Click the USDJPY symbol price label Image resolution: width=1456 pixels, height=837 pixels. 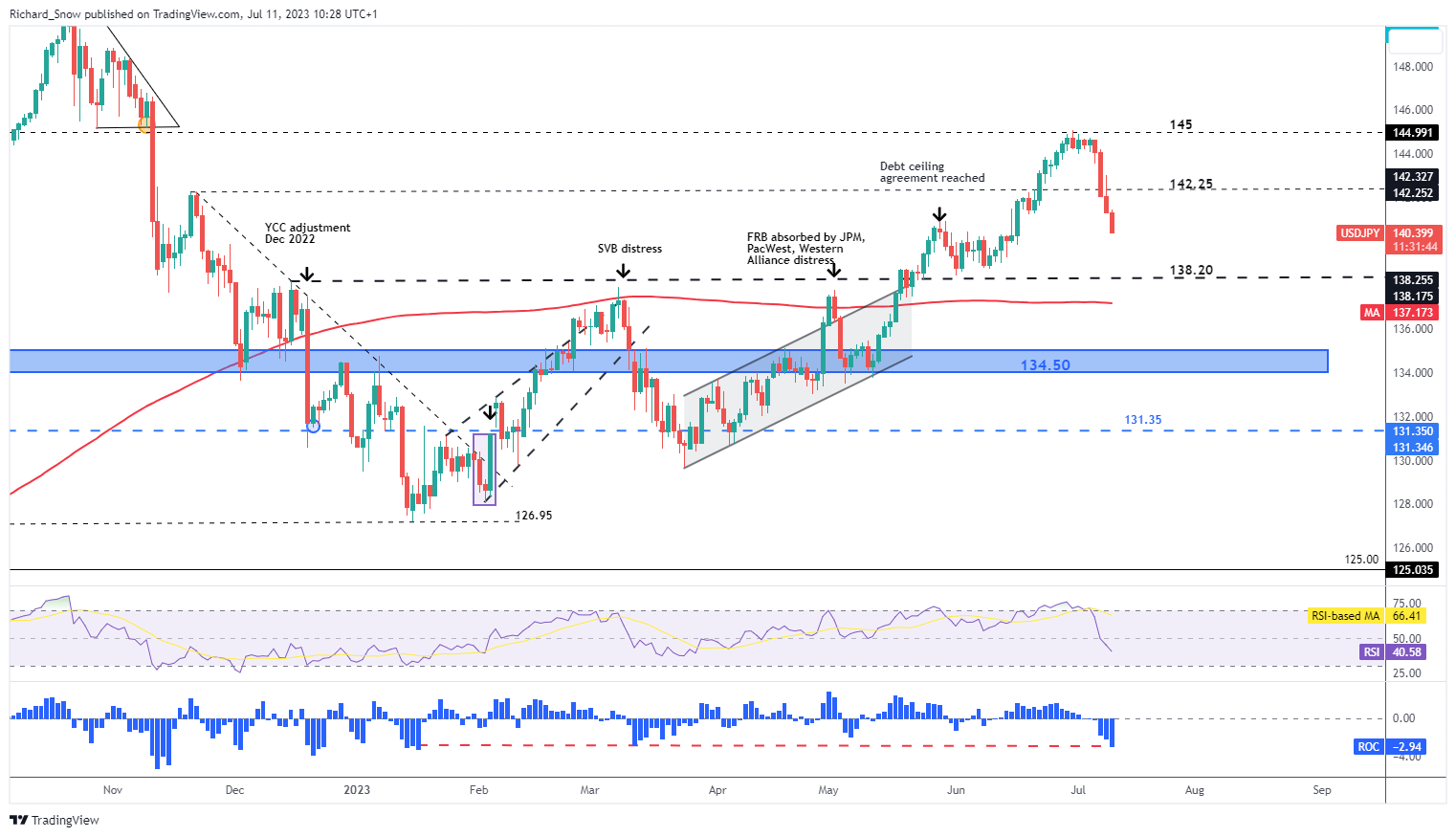(x=1359, y=233)
